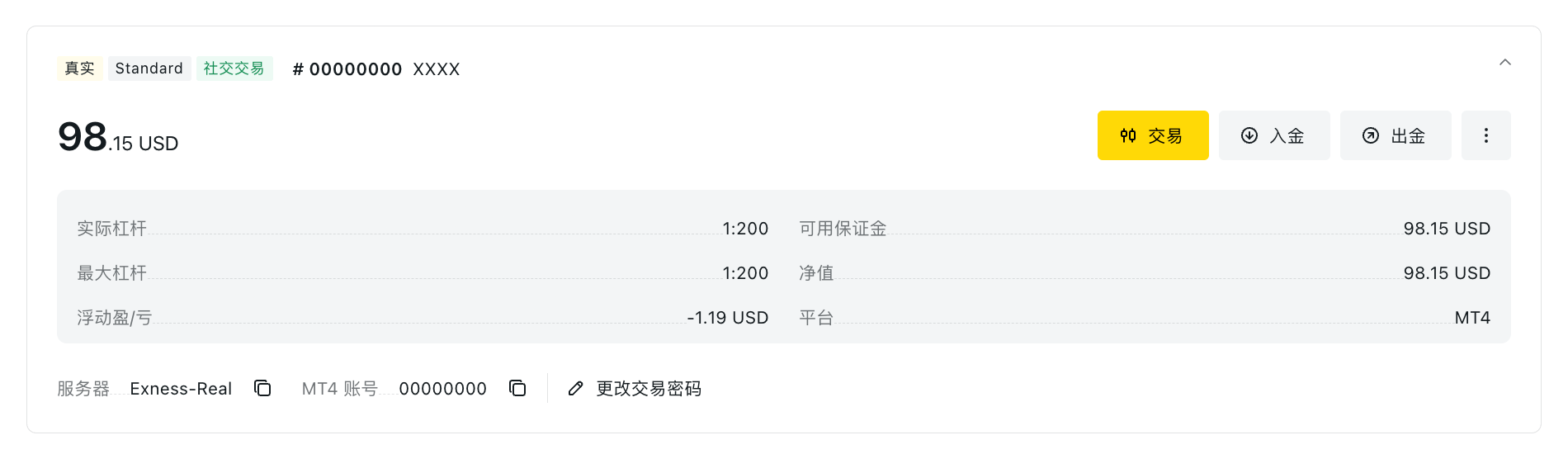
Task: Click the Standard account tag
Action: tap(149, 69)
